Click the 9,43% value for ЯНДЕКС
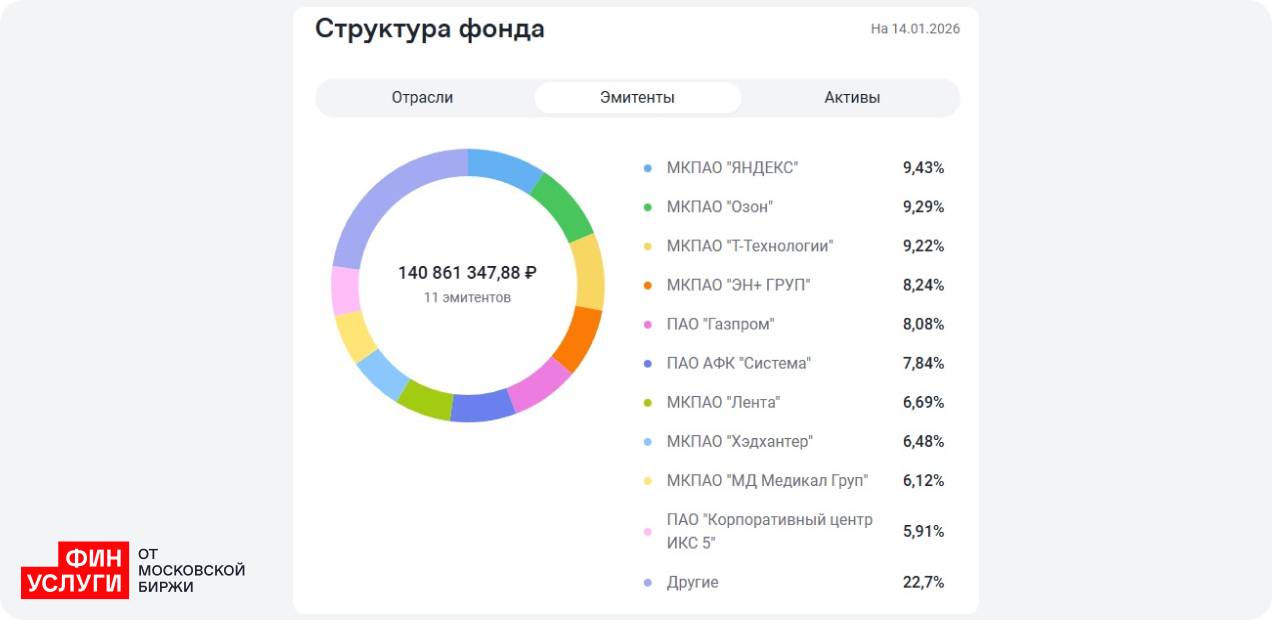The width and height of the screenshot is (1272, 620). coord(923,168)
